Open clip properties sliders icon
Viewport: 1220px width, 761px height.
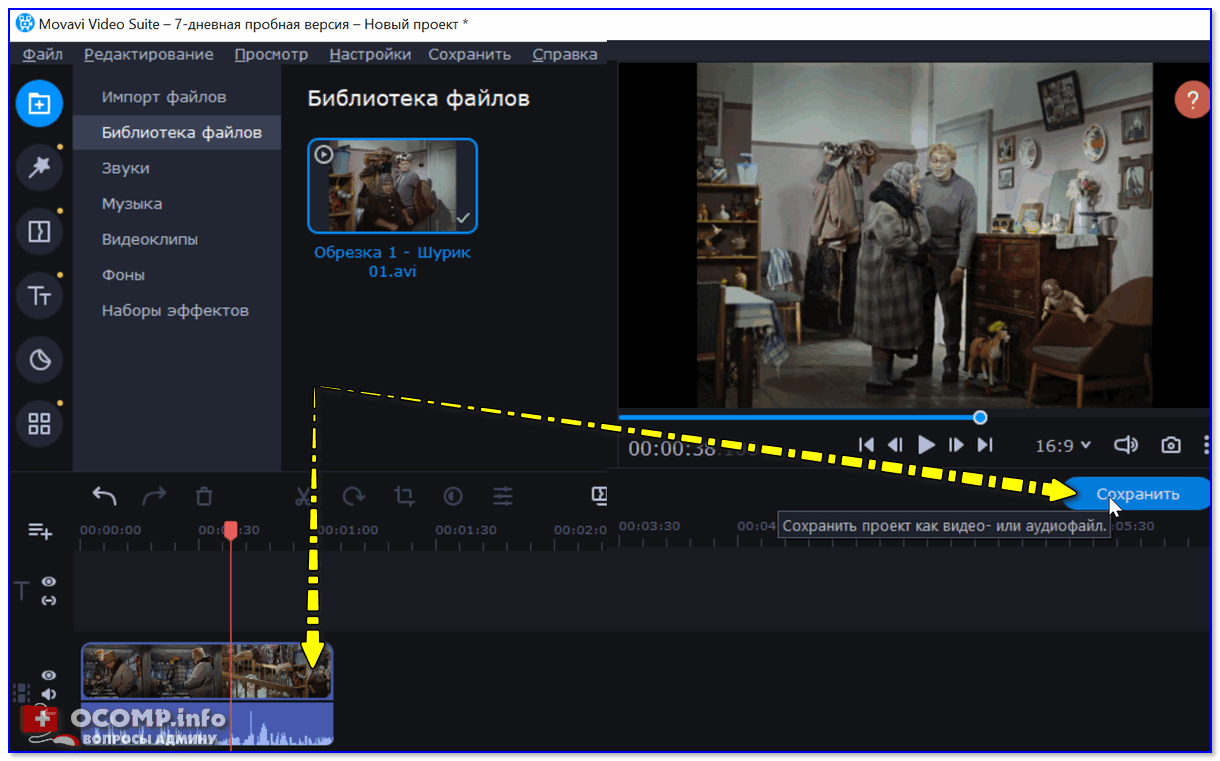(x=503, y=496)
